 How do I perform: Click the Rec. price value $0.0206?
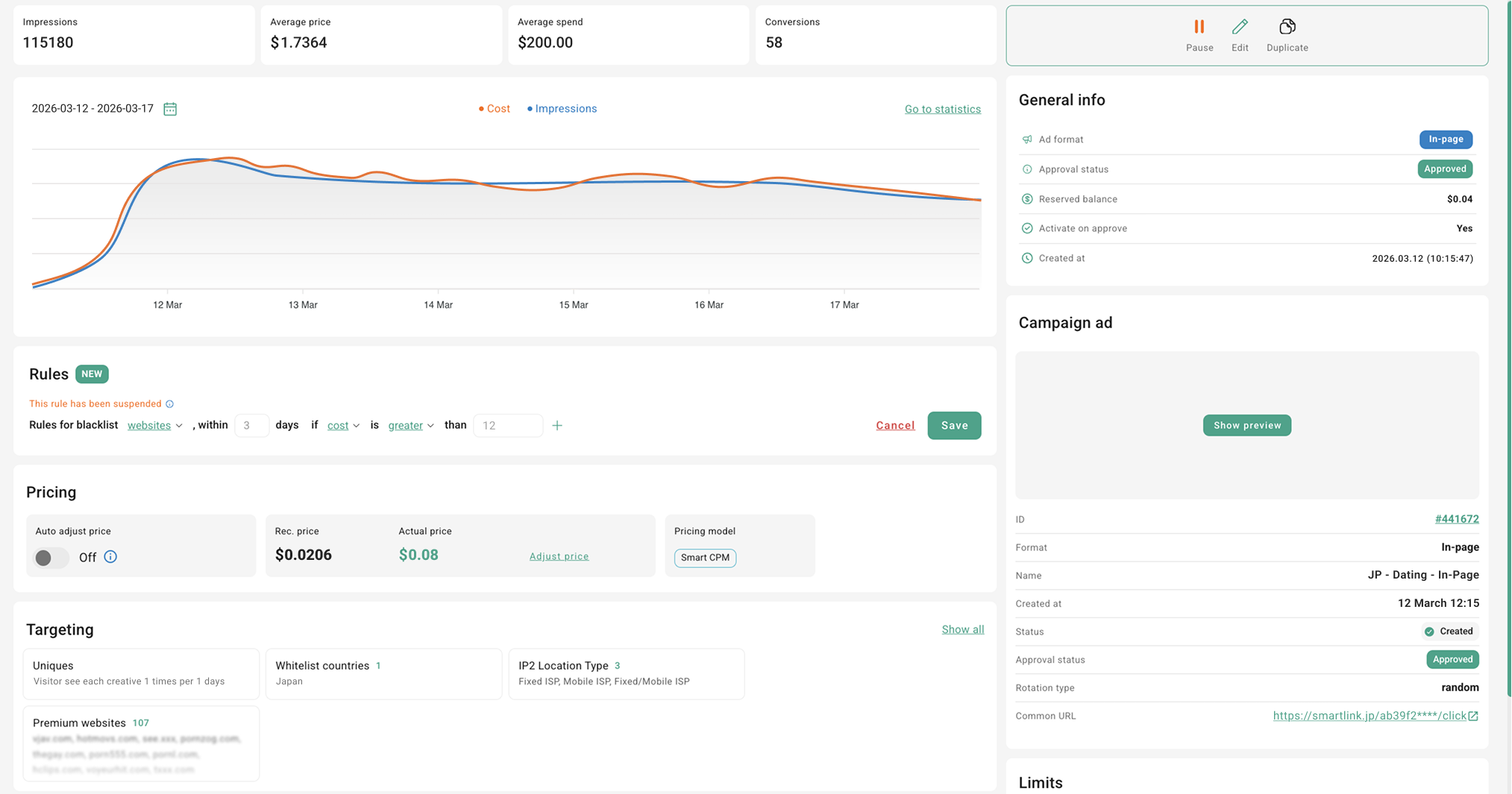[x=303, y=555]
